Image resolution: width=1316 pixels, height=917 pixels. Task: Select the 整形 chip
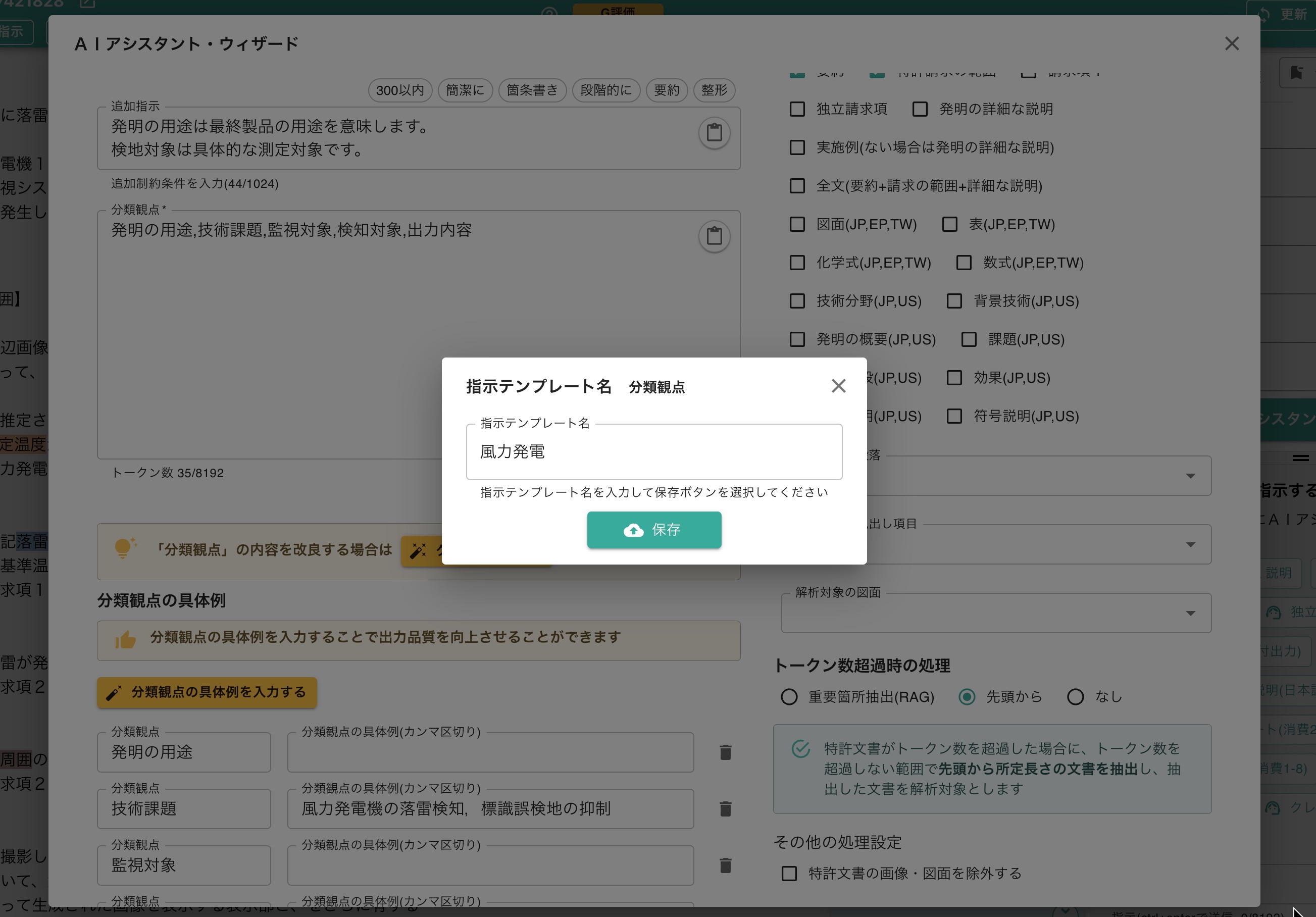click(714, 90)
